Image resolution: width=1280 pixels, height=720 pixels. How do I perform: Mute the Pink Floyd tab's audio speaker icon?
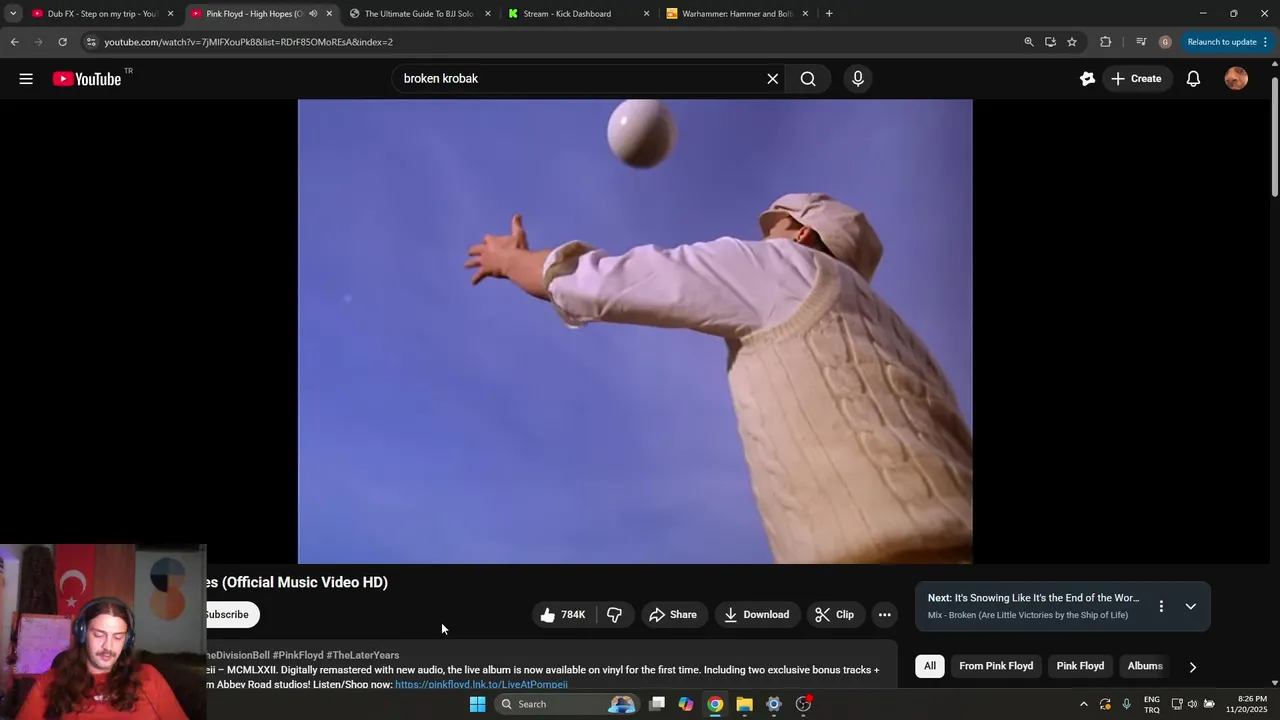pos(312,14)
